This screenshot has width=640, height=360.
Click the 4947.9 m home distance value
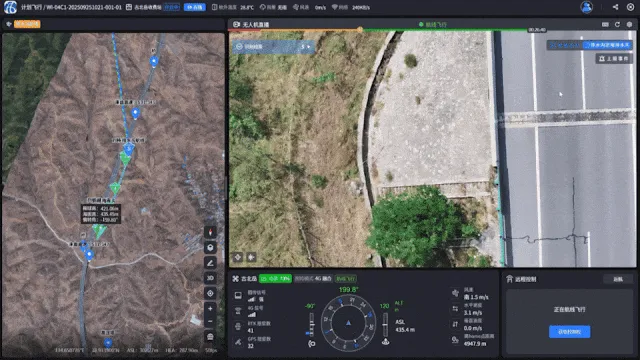click(x=475, y=344)
